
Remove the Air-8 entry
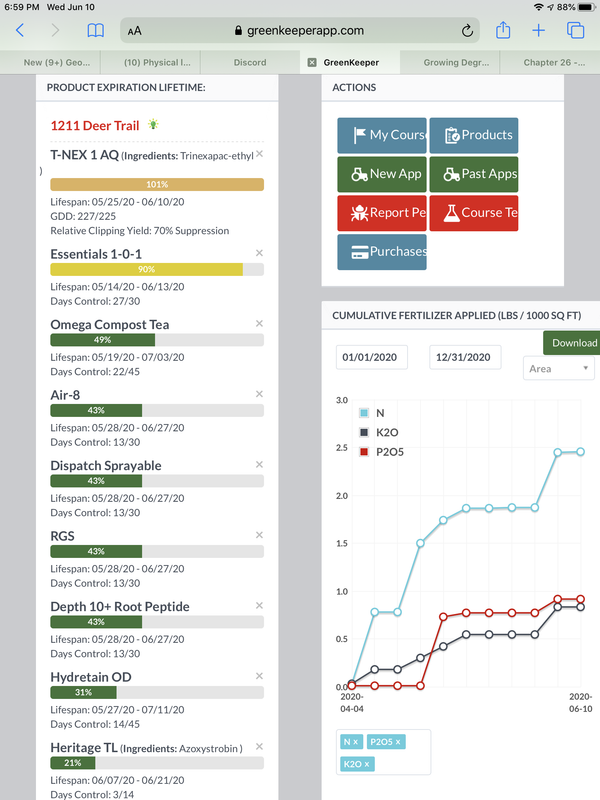point(259,393)
